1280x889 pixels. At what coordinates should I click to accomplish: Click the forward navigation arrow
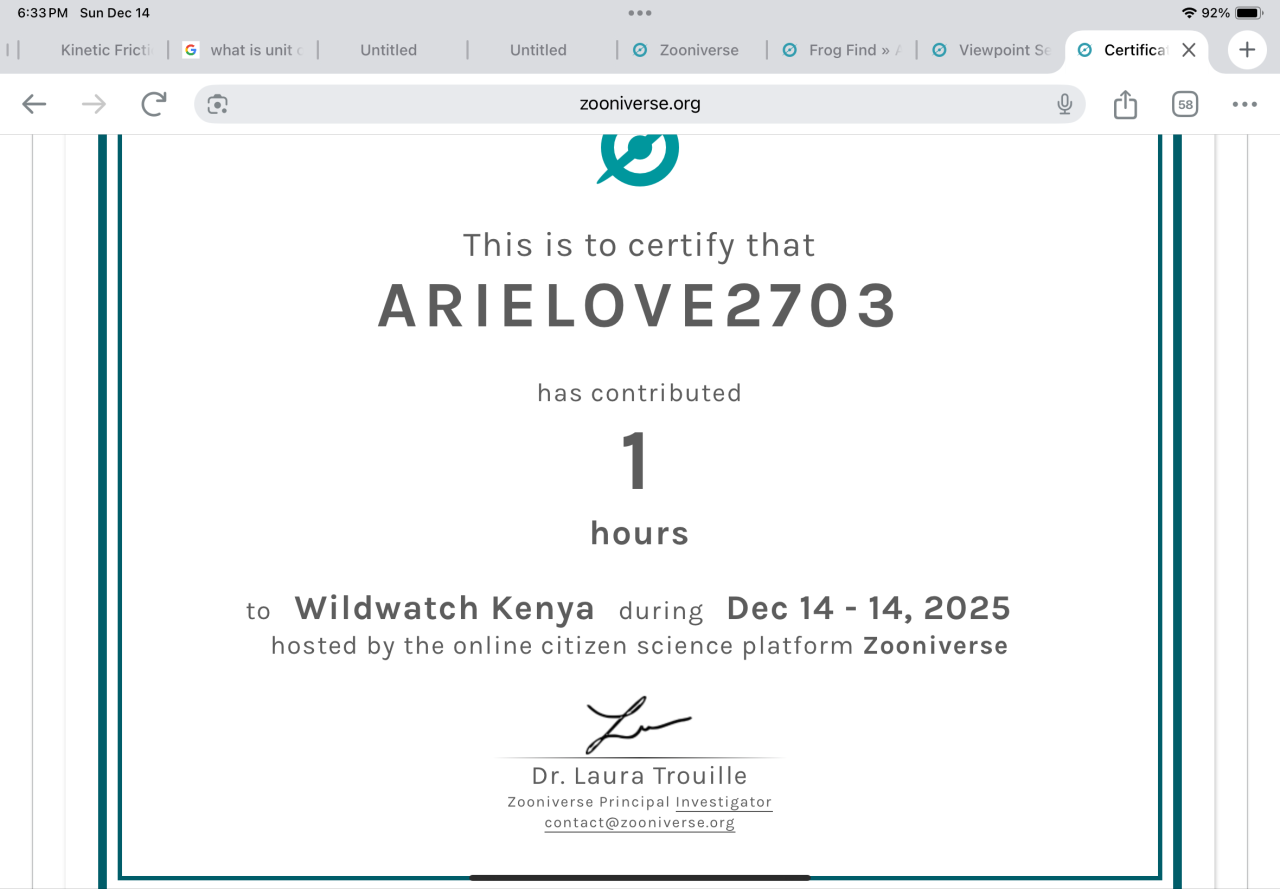click(94, 104)
